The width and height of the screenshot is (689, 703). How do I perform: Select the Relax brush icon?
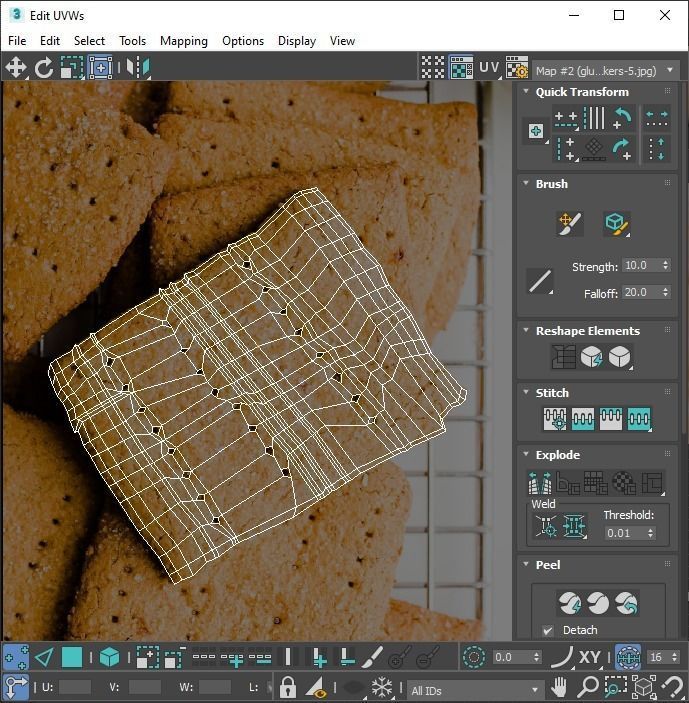tap(616, 223)
